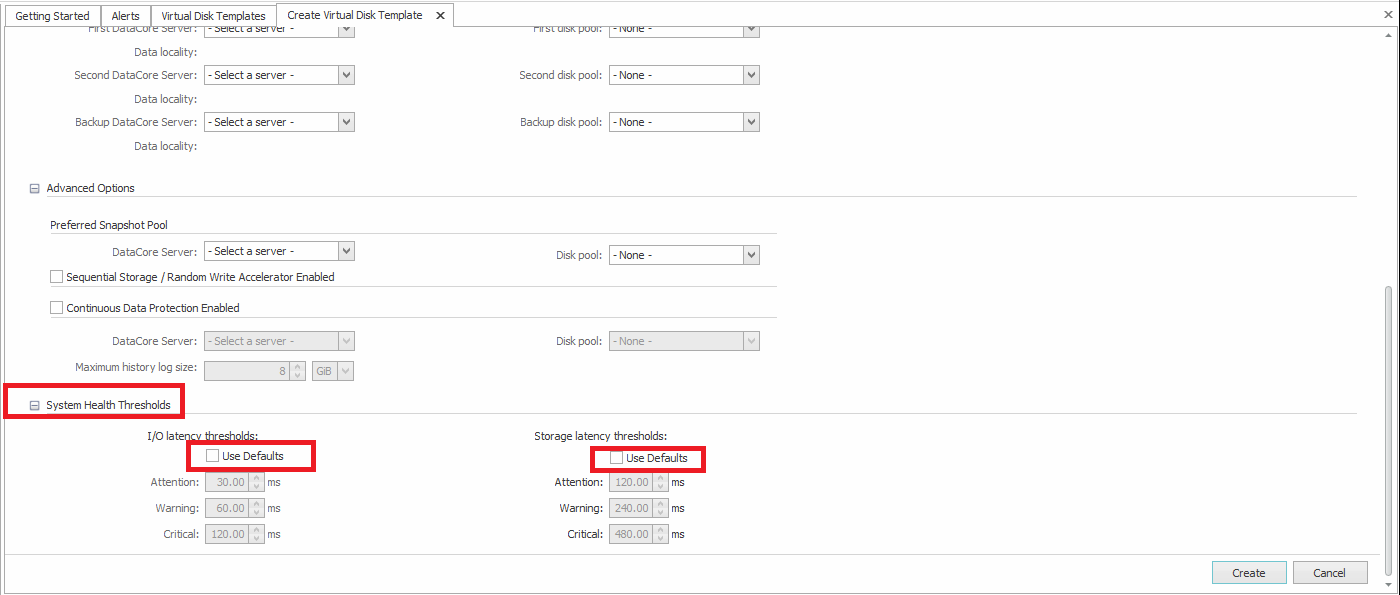Switch to the Getting Started tab

point(52,16)
